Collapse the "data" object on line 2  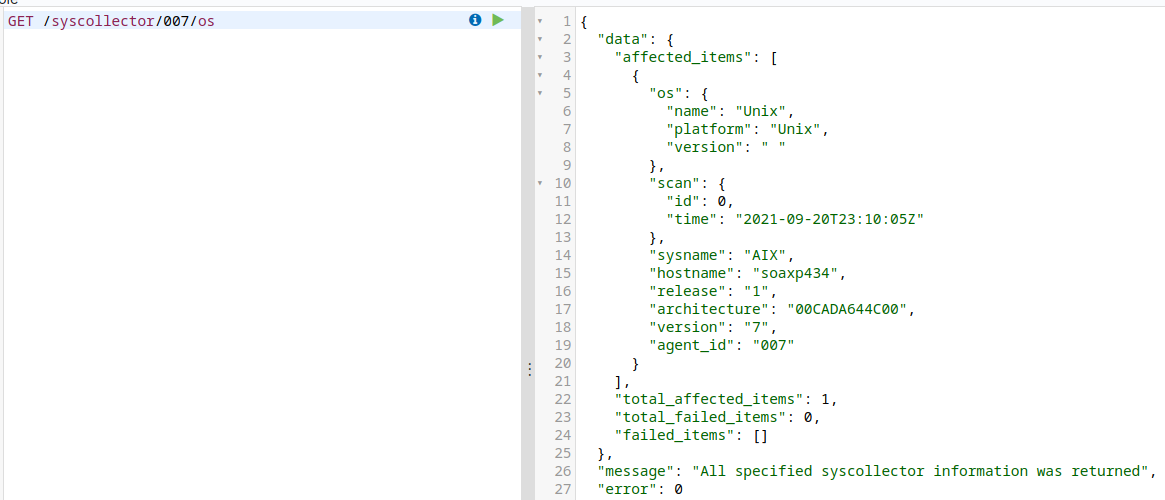540,39
